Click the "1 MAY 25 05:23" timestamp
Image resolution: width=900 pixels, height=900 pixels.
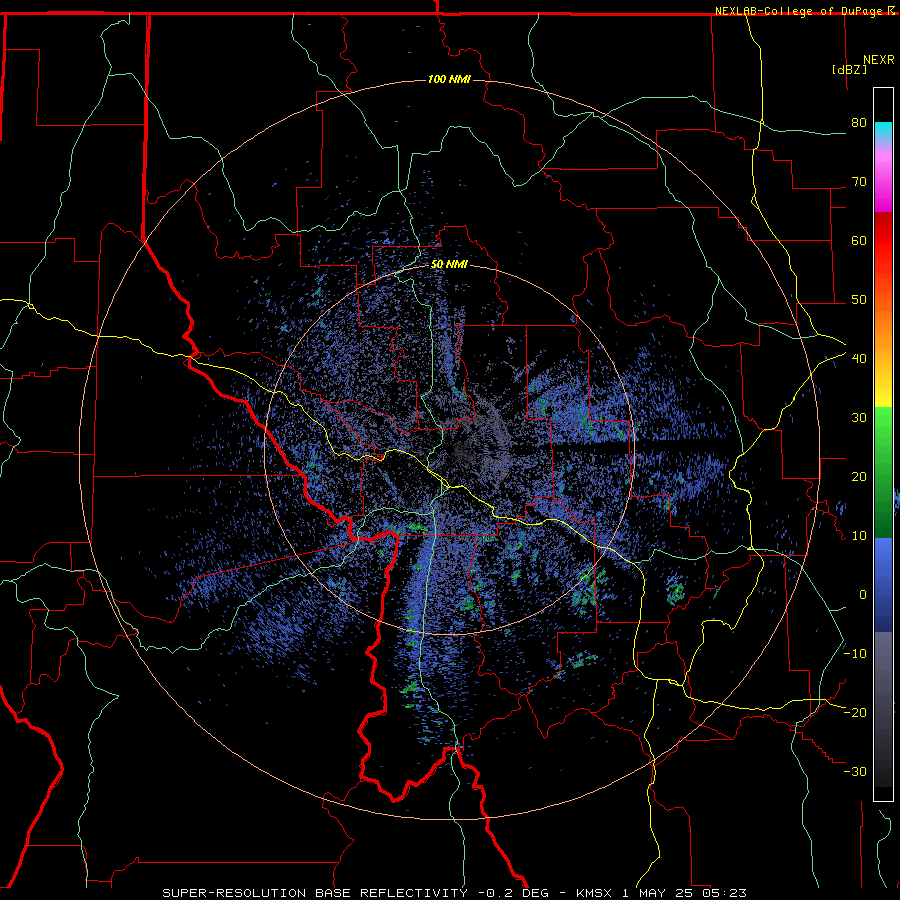(684, 893)
